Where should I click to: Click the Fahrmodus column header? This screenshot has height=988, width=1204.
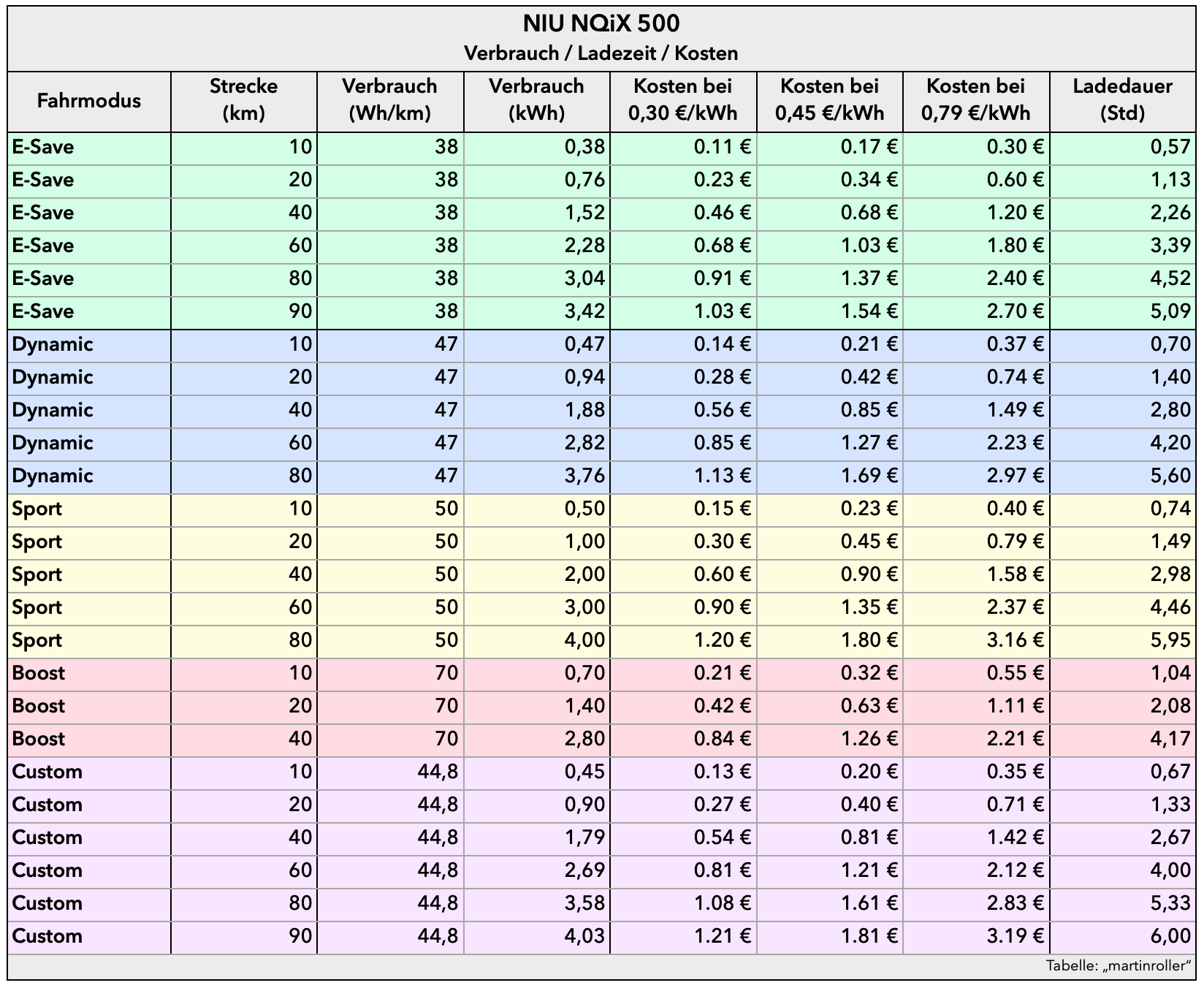click(89, 101)
